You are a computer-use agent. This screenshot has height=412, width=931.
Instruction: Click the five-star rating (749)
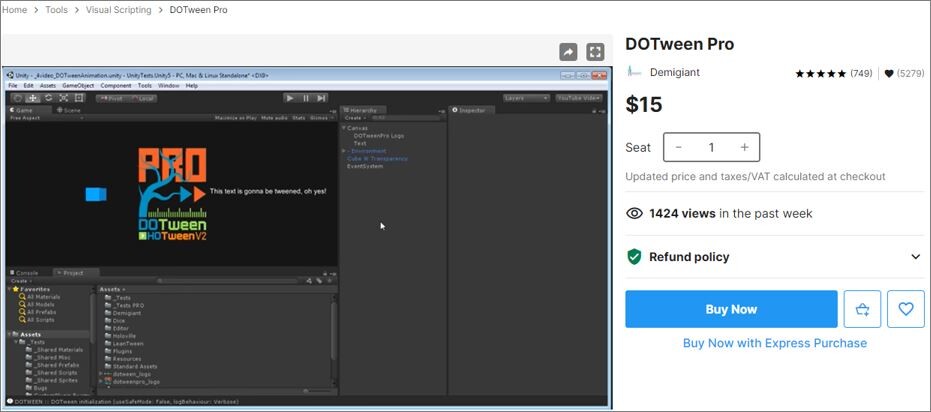pos(821,74)
